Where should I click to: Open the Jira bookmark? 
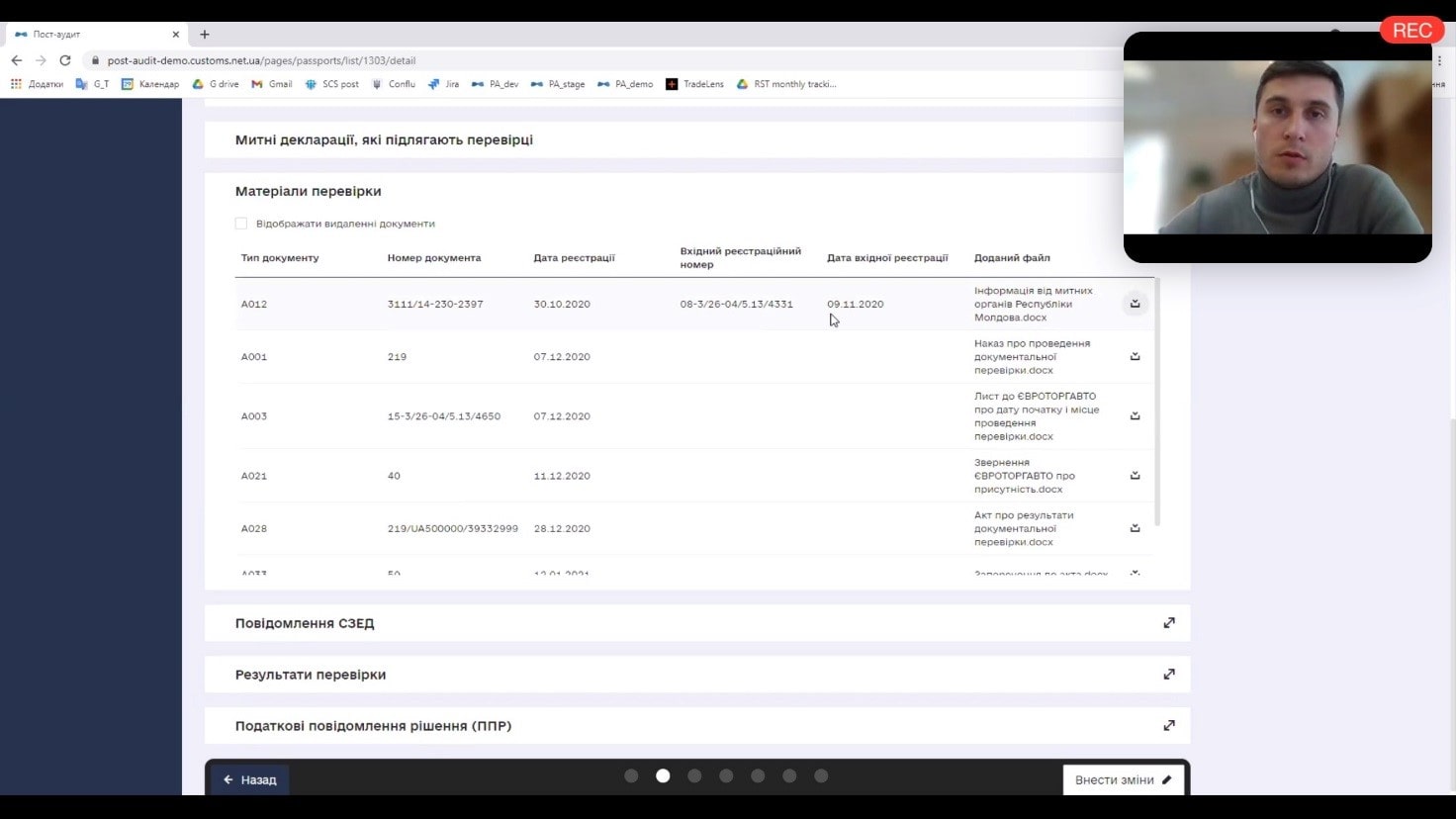443,84
